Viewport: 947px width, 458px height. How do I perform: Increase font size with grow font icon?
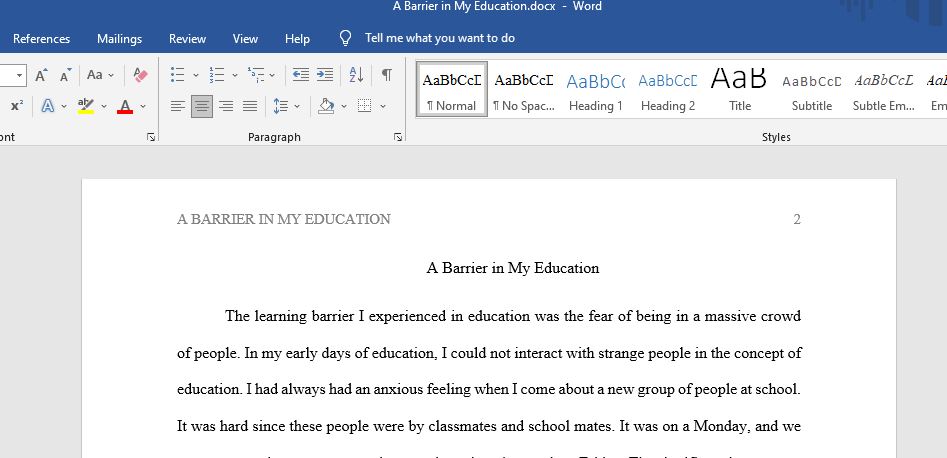[40, 75]
